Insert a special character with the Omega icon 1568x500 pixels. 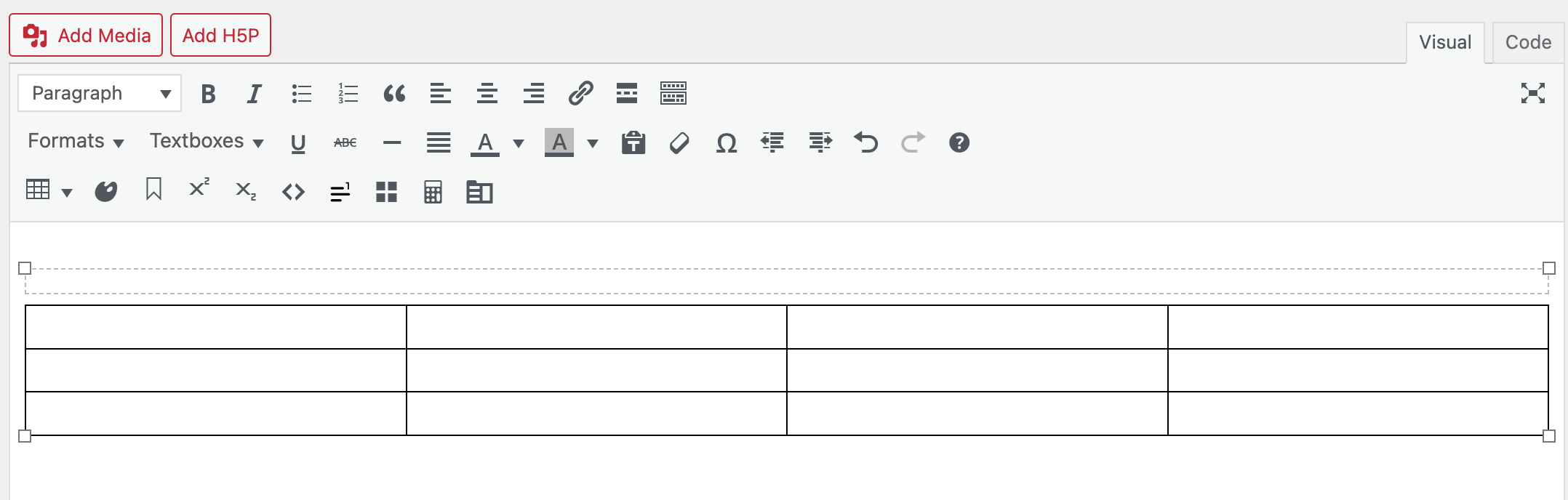(726, 142)
